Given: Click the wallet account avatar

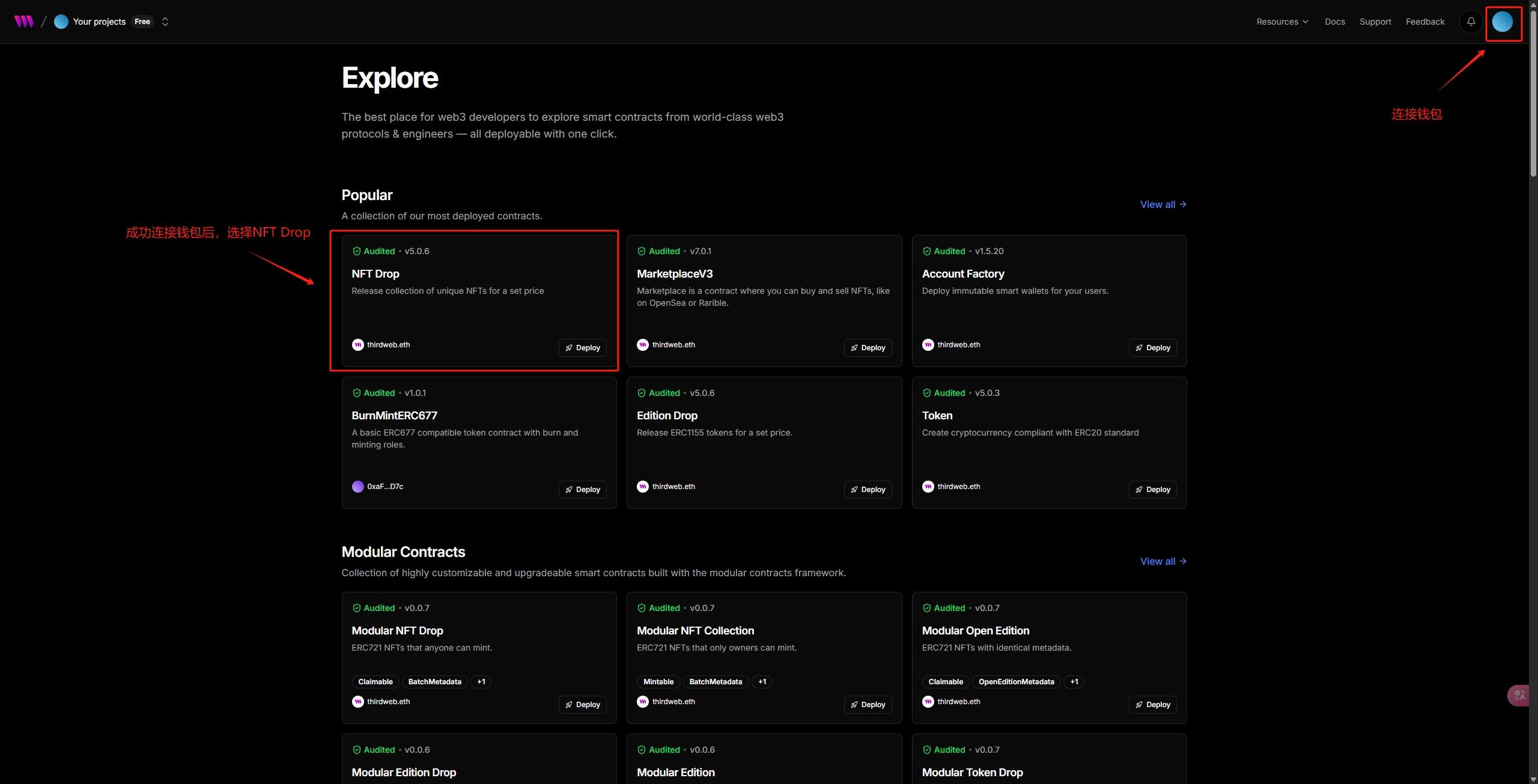Looking at the screenshot, I should [x=1502, y=22].
